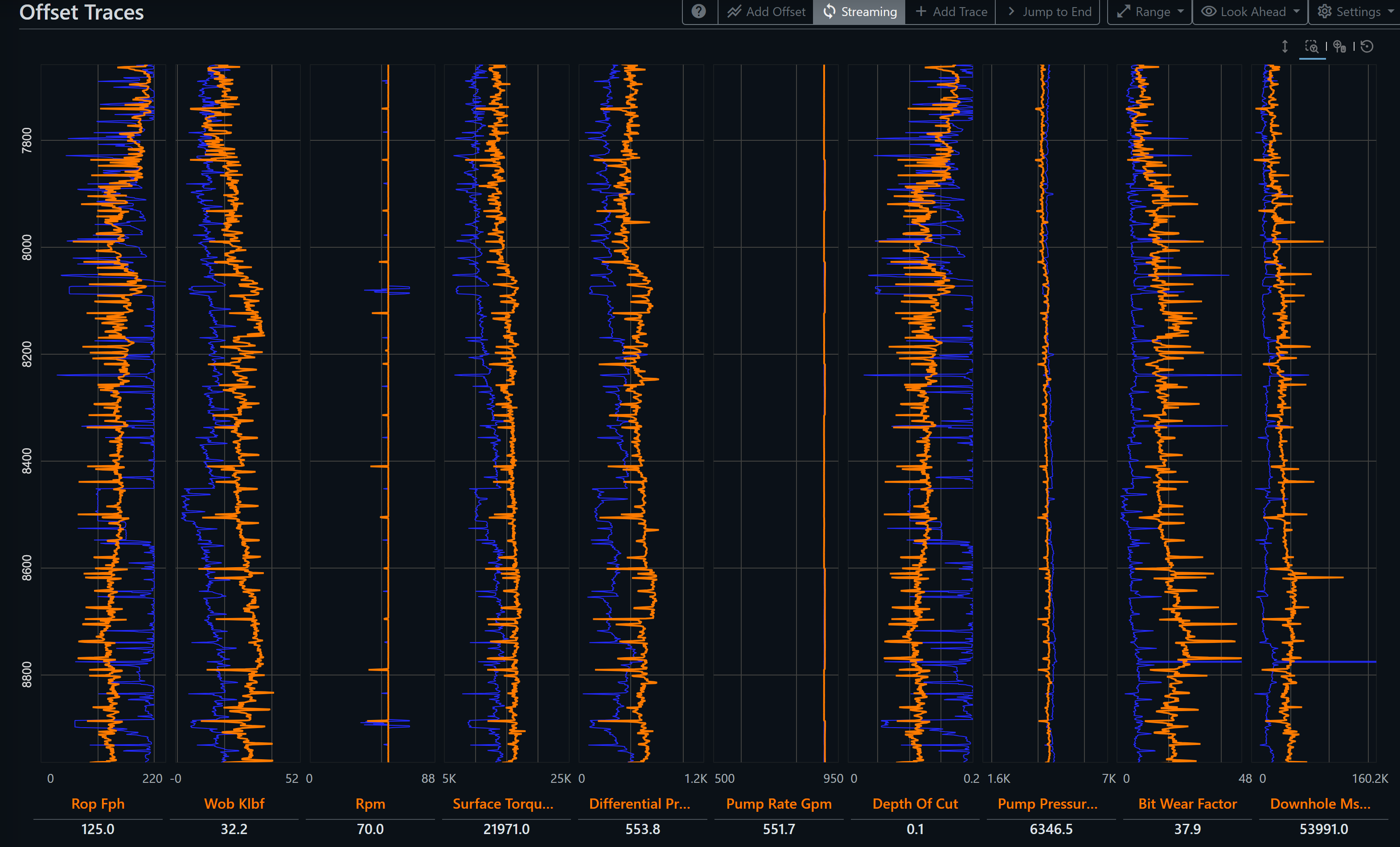Click Add Trace in the toolbar
The width and height of the screenshot is (1400, 847).
click(951, 11)
